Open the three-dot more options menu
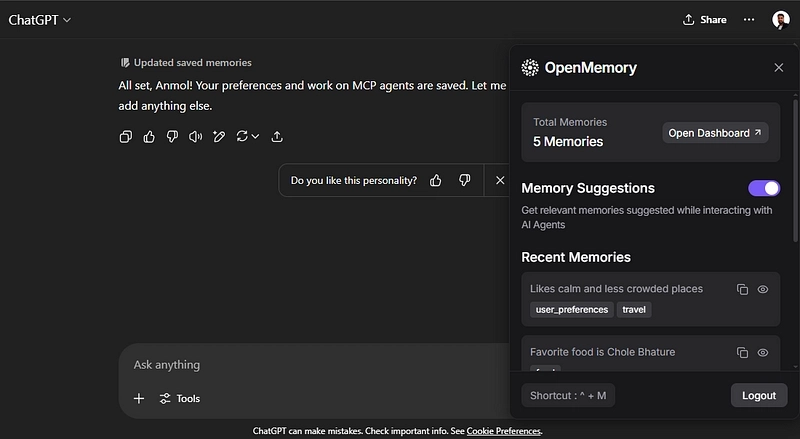The width and height of the screenshot is (800, 439). tap(749, 20)
